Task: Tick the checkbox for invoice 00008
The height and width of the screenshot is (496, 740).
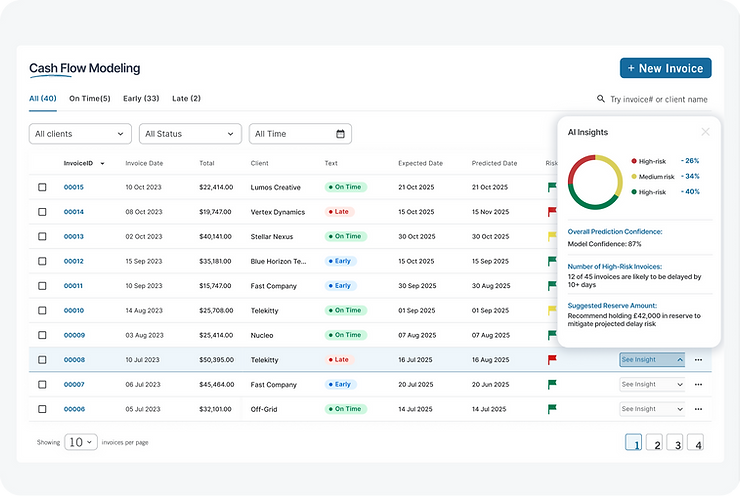Action: tap(42, 360)
